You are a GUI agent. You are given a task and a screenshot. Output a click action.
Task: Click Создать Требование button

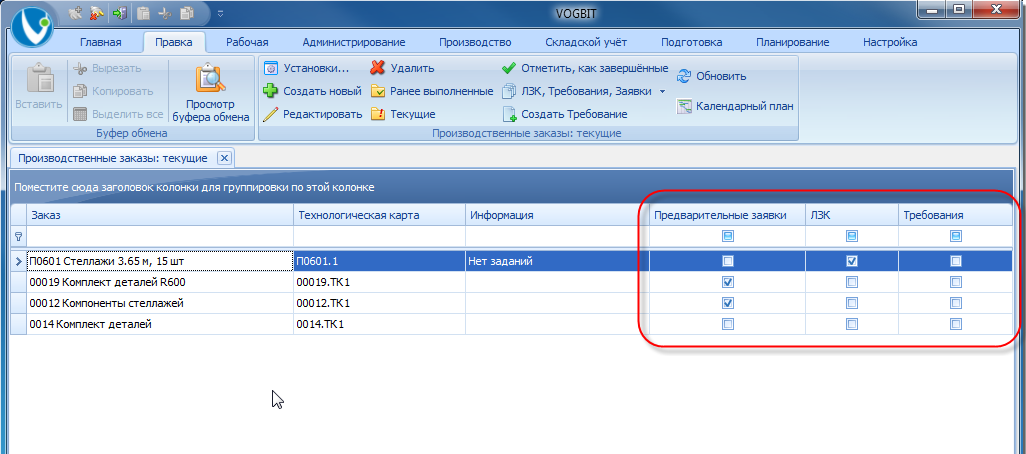click(565, 114)
